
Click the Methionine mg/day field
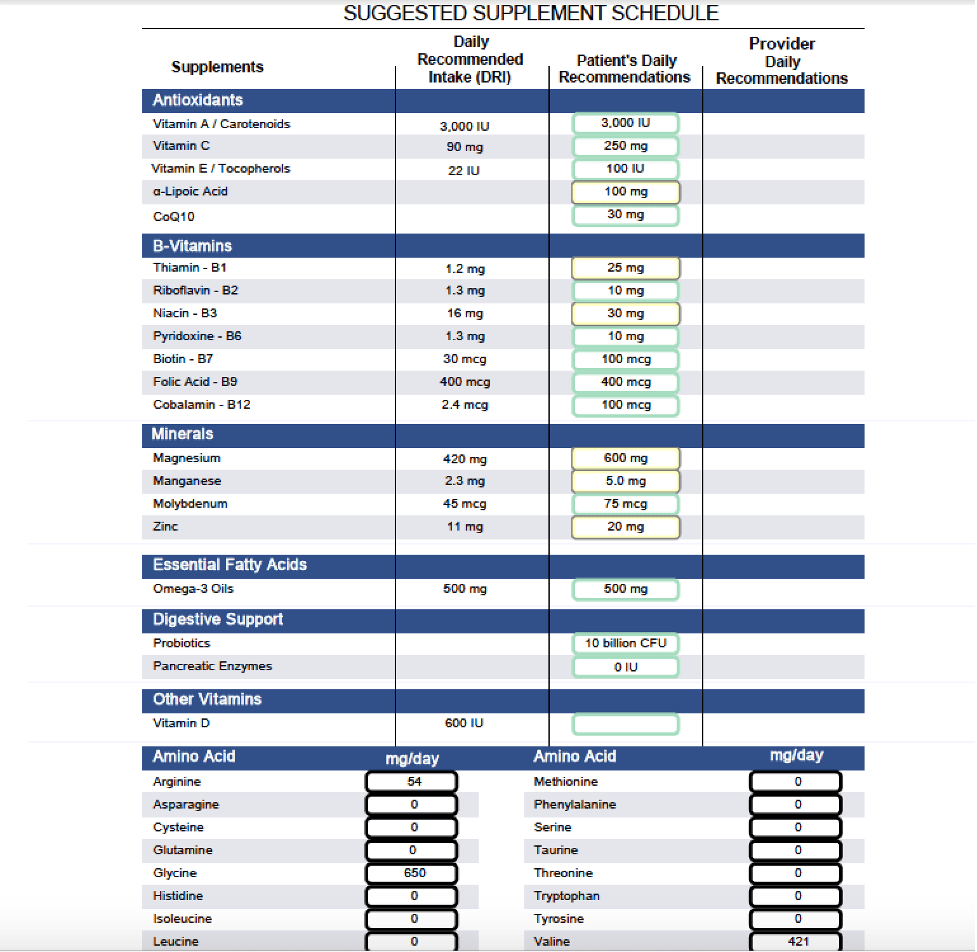(796, 781)
